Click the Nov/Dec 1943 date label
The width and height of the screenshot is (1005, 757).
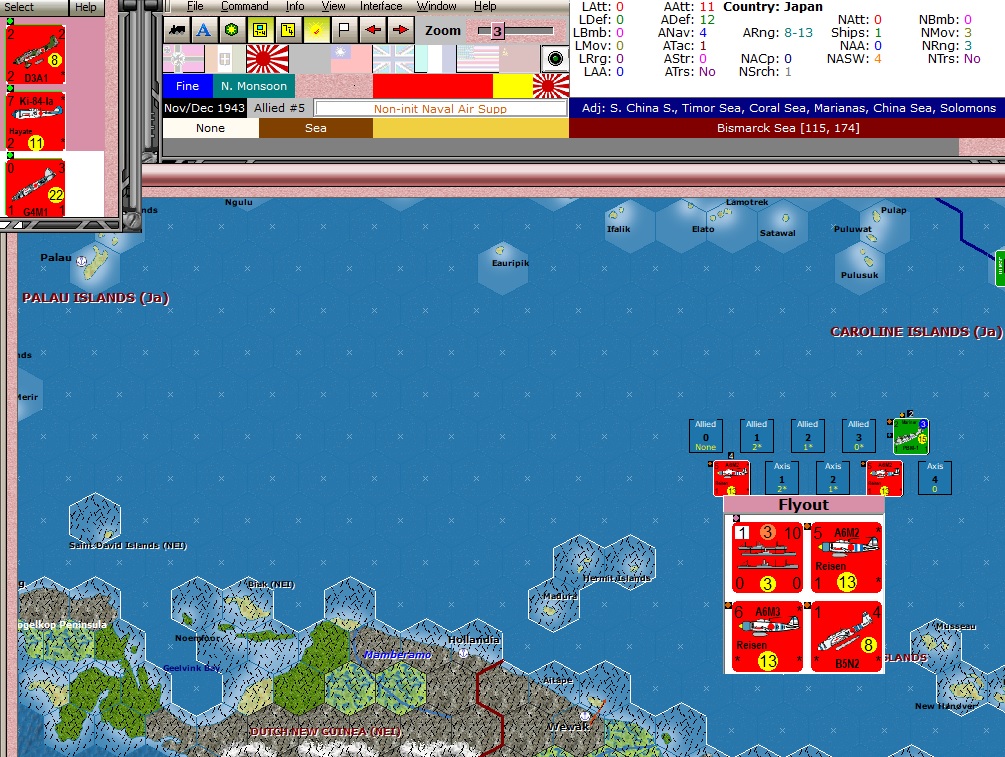(204, 108)
